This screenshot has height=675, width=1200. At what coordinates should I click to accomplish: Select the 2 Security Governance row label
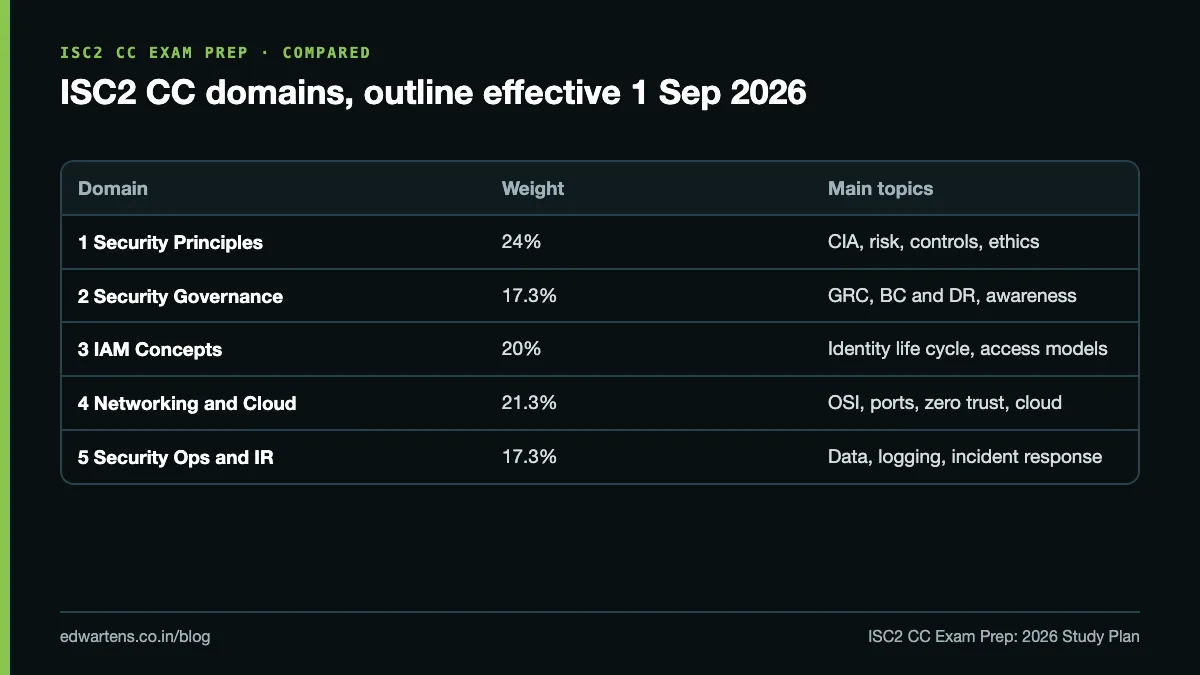pos(180,296)
